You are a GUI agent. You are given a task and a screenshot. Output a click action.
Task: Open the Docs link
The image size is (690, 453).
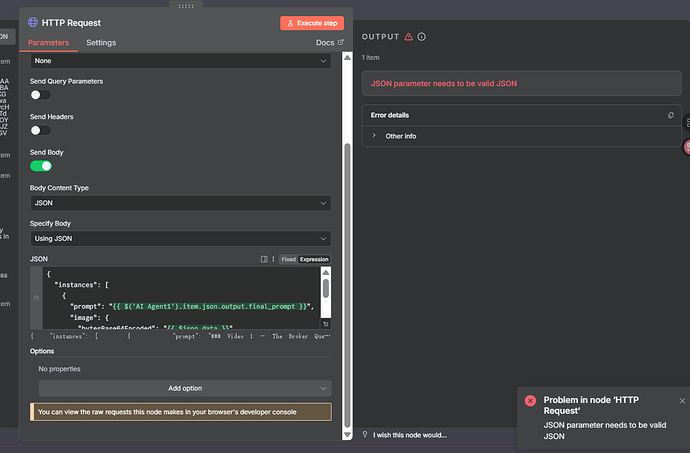click(329, 43)
